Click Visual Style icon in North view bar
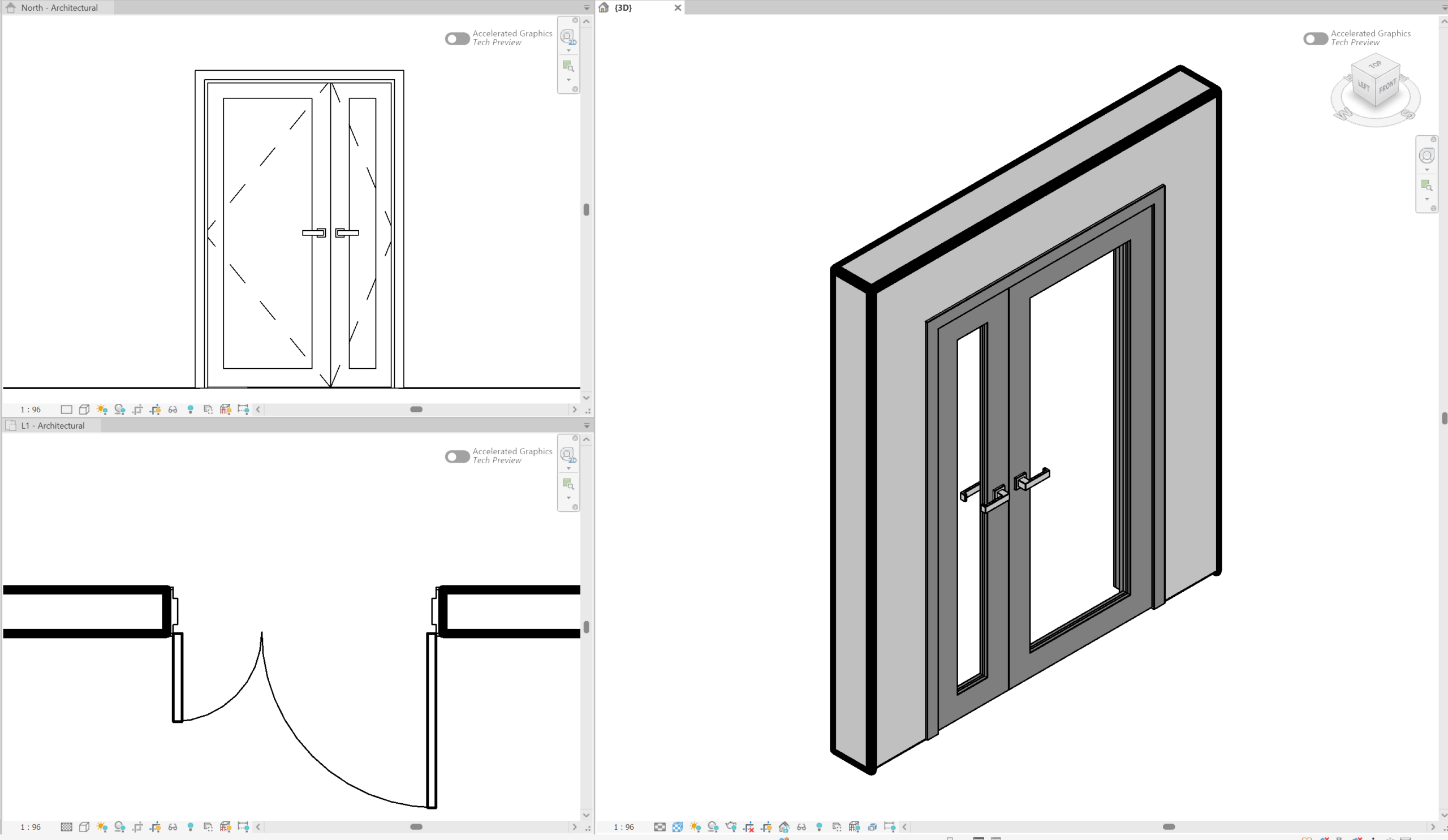Screen dimensions: 1448x840 tap(84, 410)
